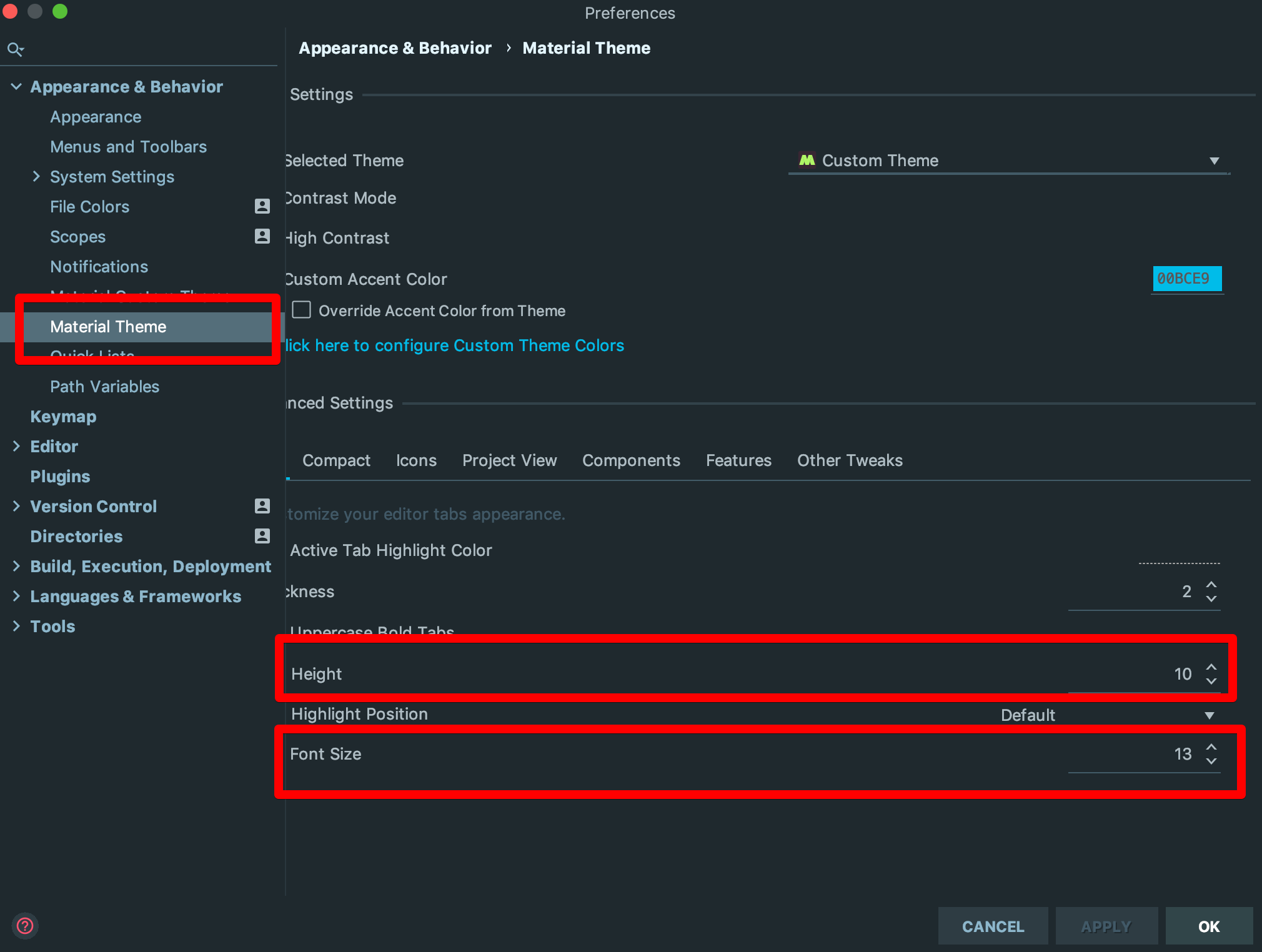Open Menus and Toolbars settings

pyautogui.click(x=128, y=147)
